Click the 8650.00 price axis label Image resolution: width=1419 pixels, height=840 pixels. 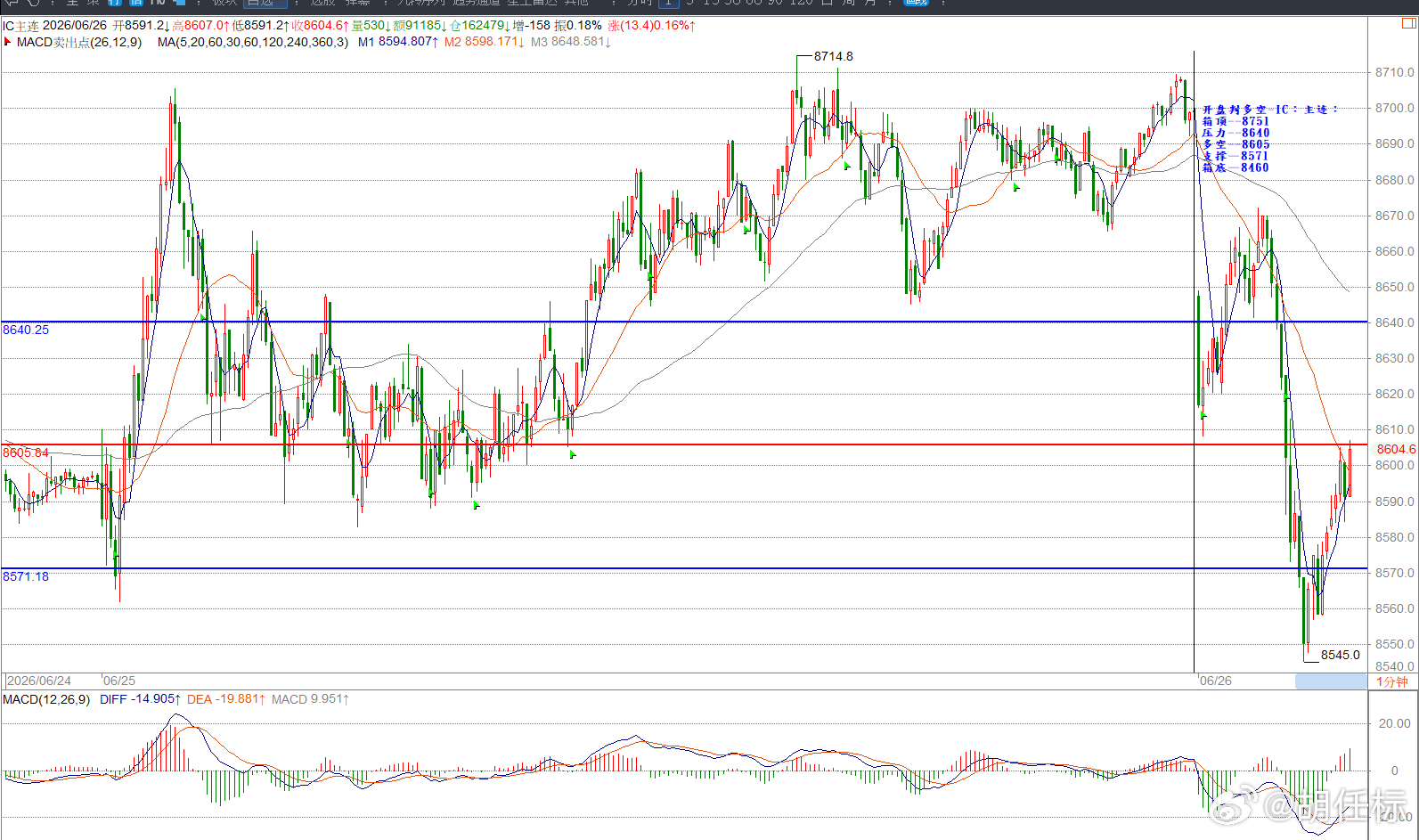point(1395,287)
